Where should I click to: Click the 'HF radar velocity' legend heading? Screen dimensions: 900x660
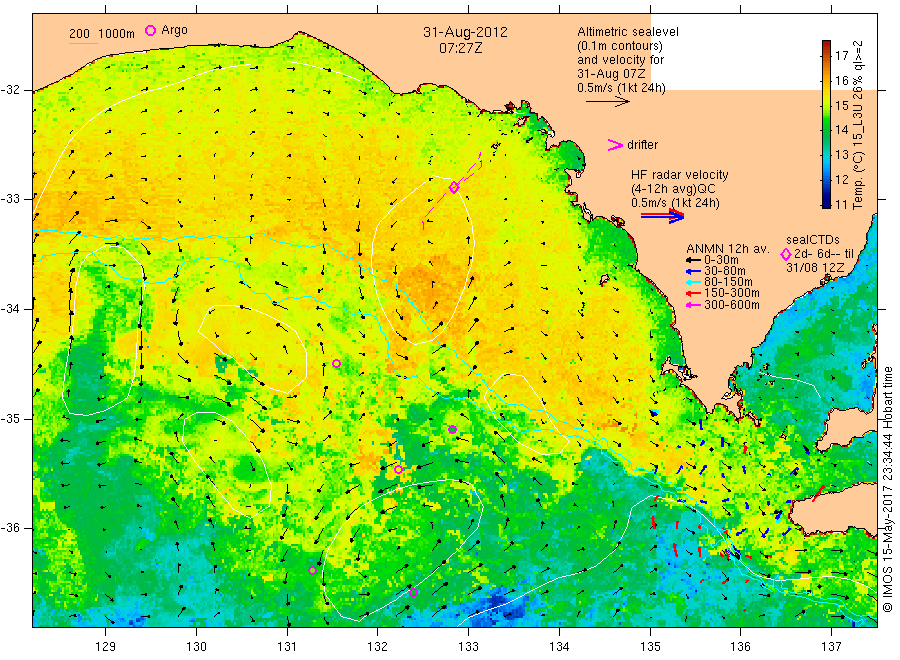pyautogui.click(x=680, y=175)
